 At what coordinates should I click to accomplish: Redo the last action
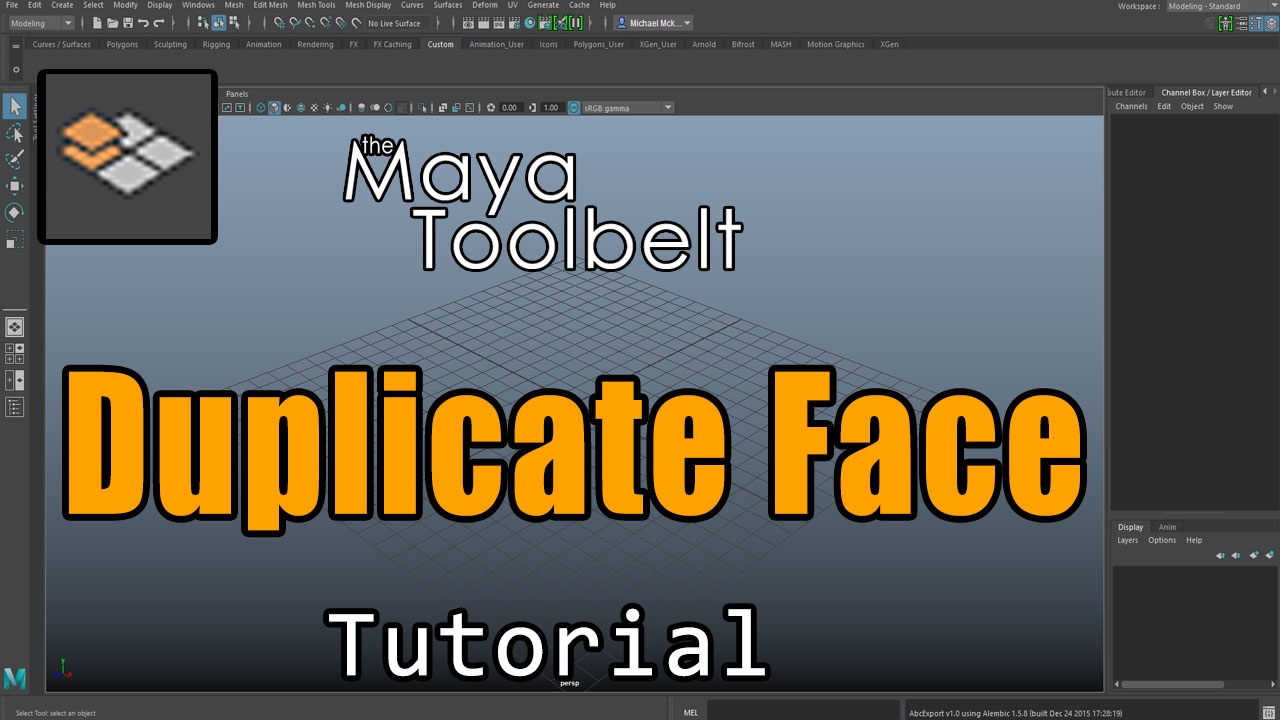[x=158, y=23]
